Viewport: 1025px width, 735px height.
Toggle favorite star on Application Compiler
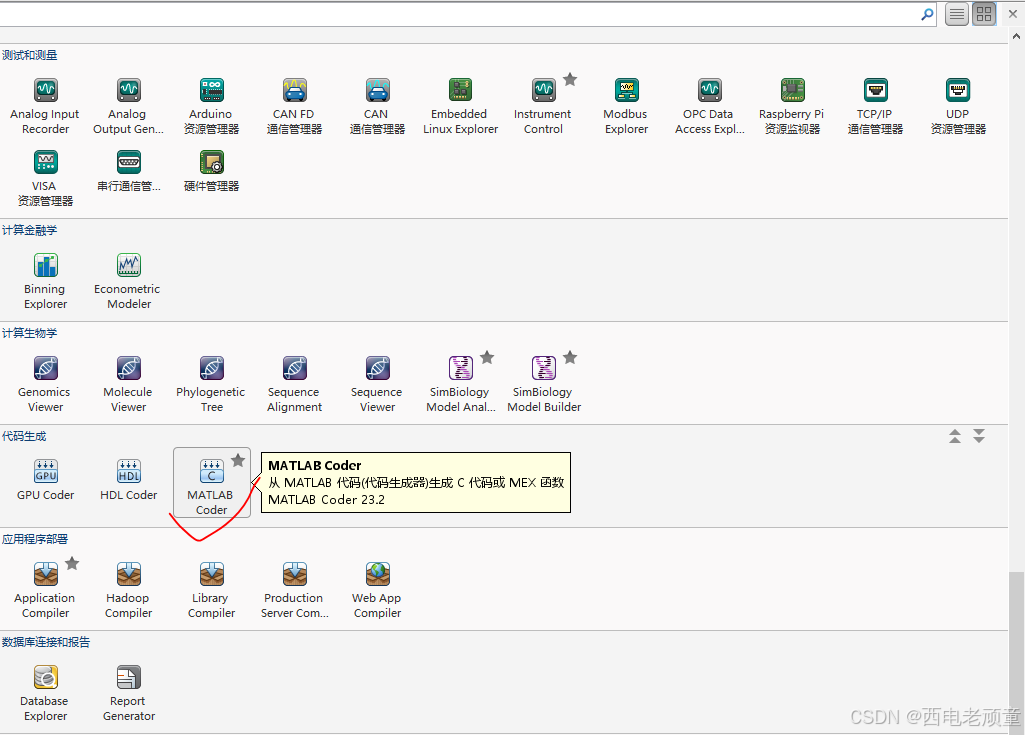(72, 563)
